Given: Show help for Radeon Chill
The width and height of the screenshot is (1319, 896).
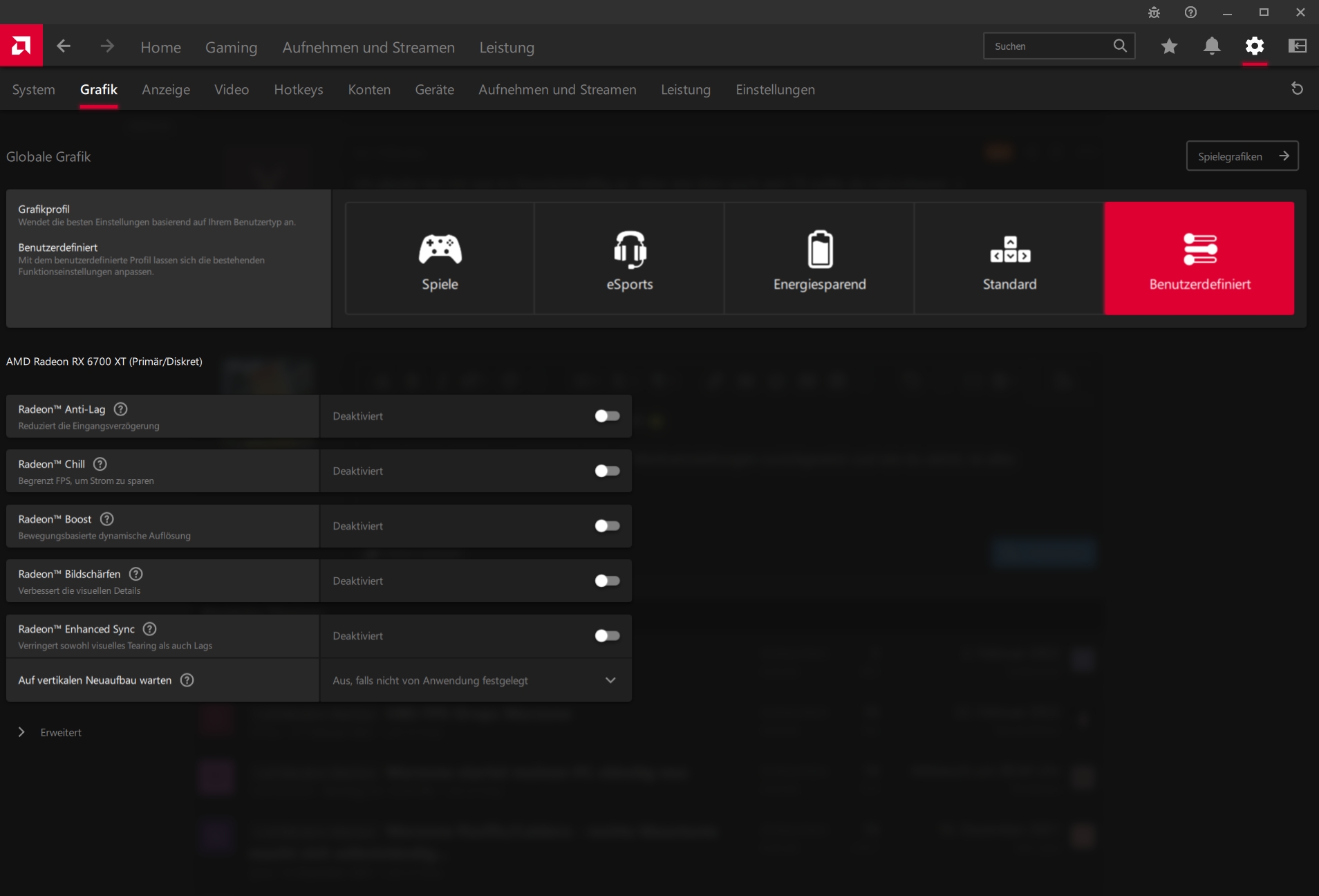Looking at the screenshot, I should (x=100, y=464).
